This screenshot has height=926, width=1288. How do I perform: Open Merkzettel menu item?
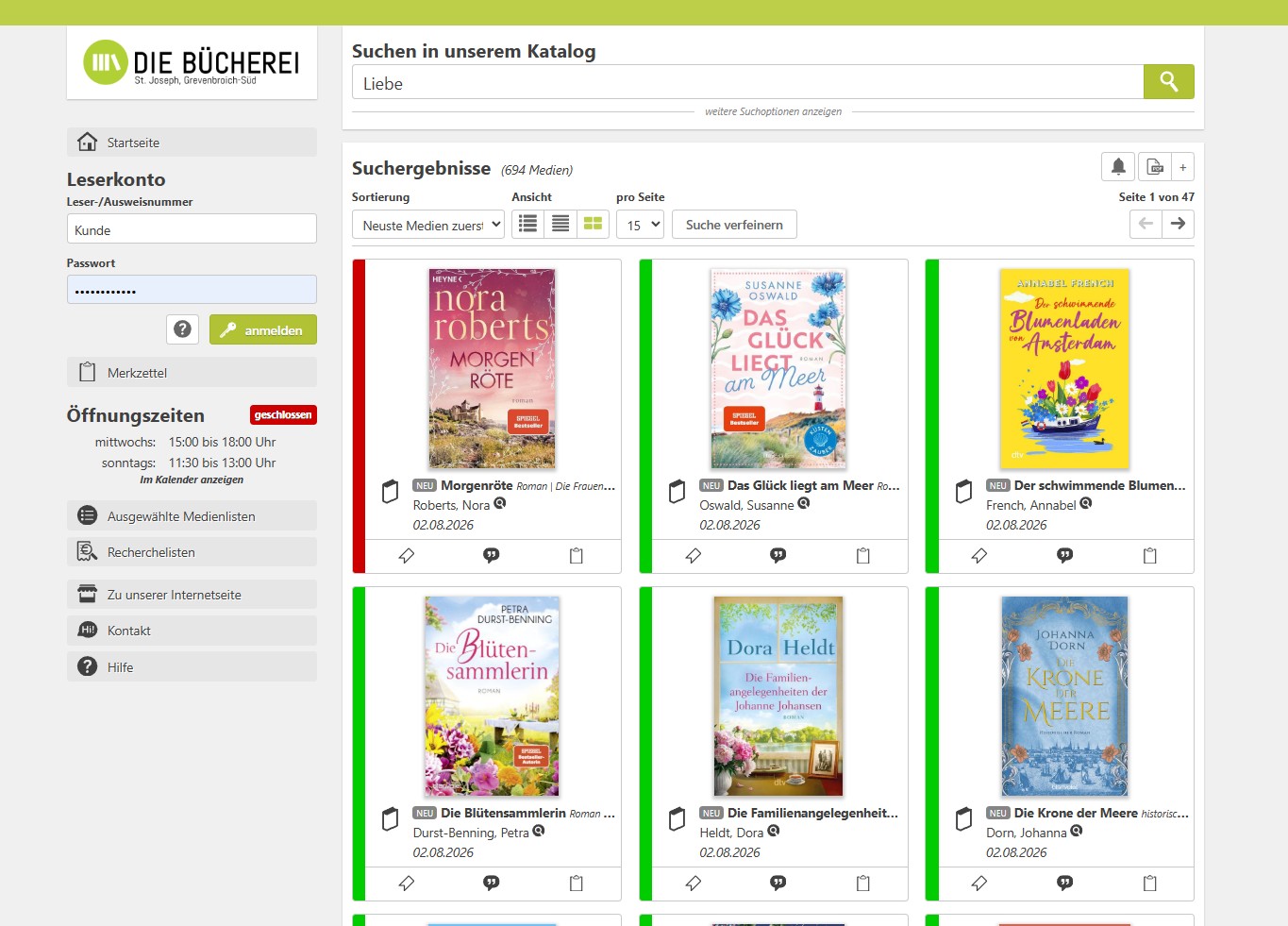(192, 373)
